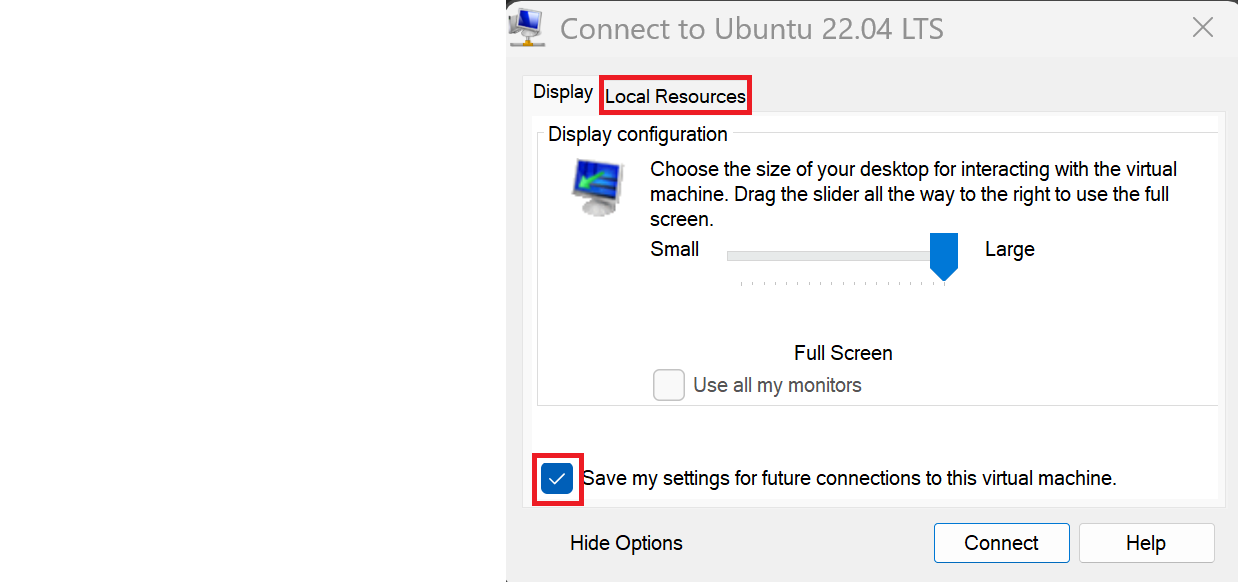1240x582 pixels.
Task: Click the slider track near the Small end
Action: [760, 256]
